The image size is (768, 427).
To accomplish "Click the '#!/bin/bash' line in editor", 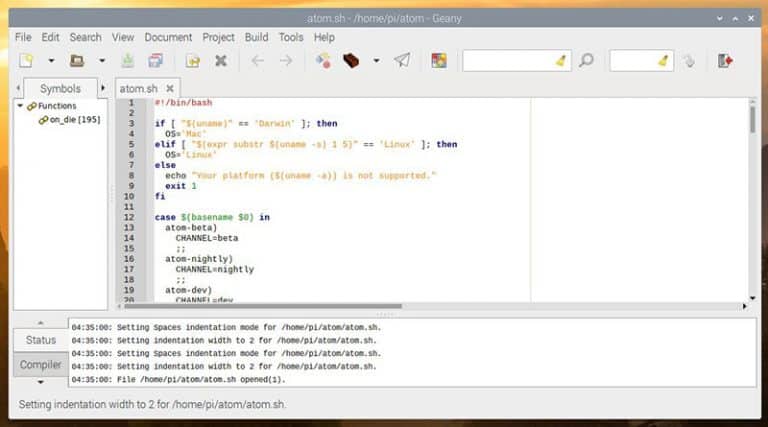I will coord(184,102).
